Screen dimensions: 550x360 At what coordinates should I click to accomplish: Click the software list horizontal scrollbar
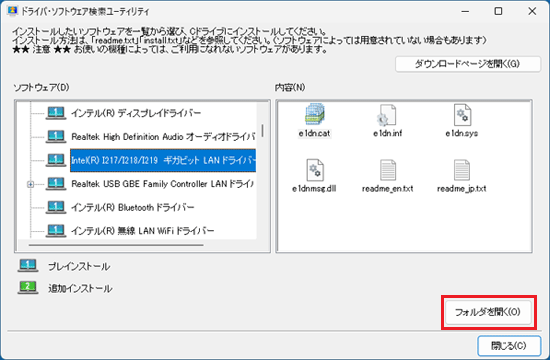pos(116,245)
